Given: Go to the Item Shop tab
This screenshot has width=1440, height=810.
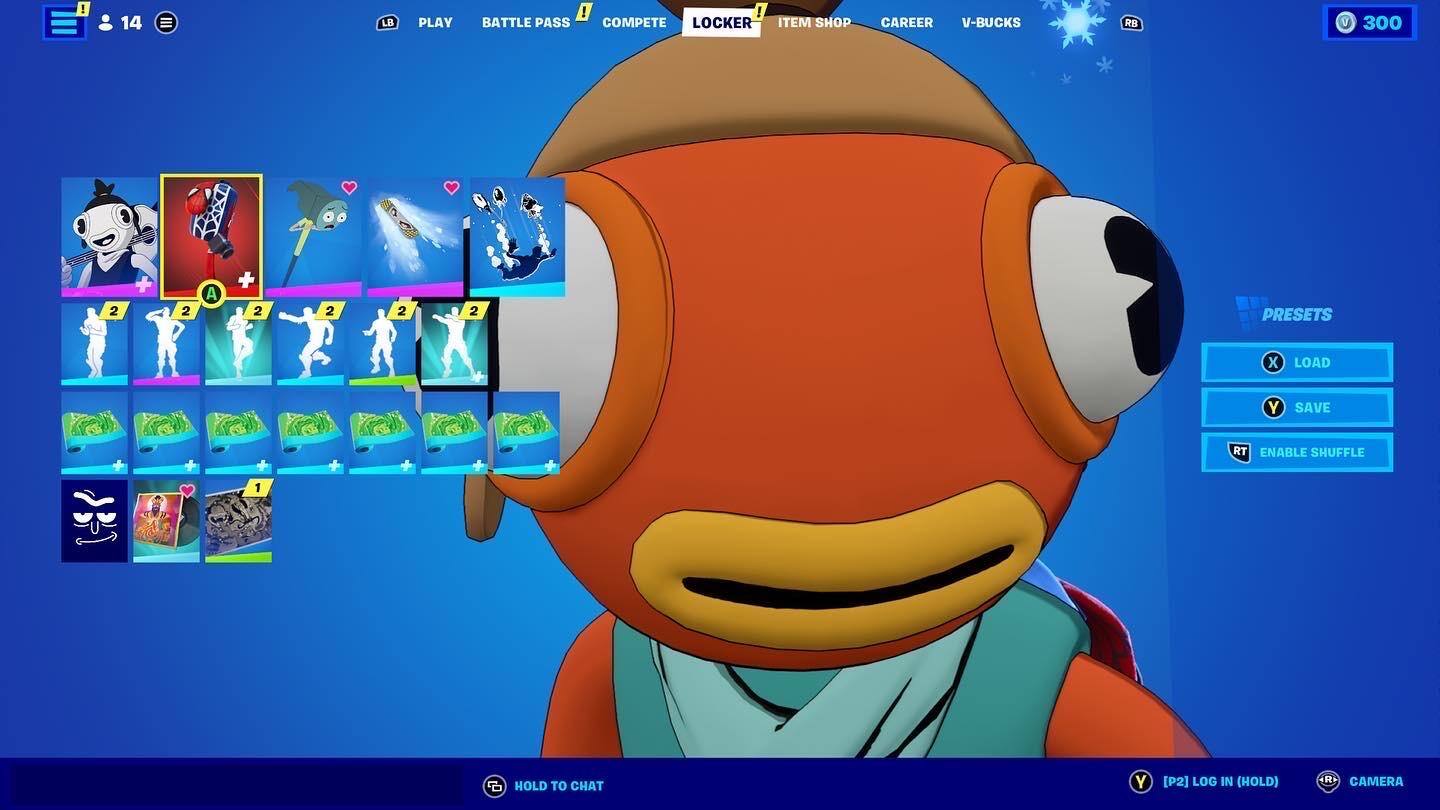Looking at the screenshot, I should pos(814,22).
